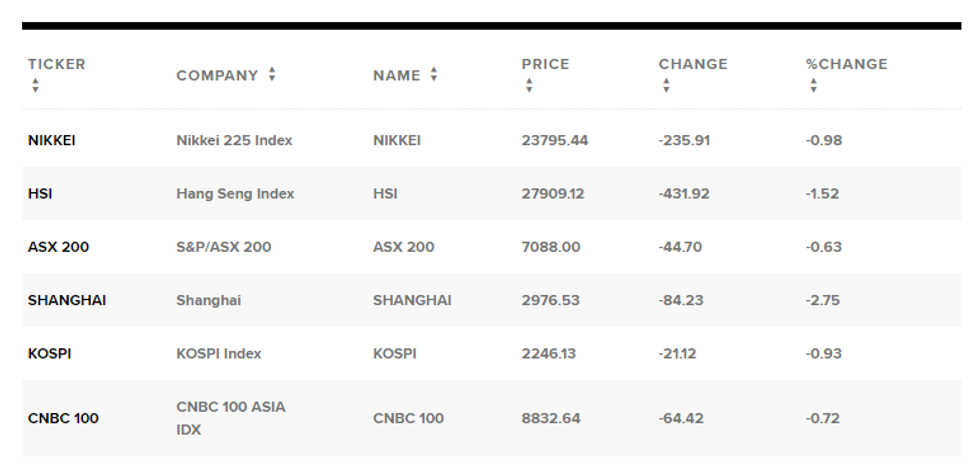Click the COMPANY column header text
The image size is (980, 475).
(x=217, y=75)
